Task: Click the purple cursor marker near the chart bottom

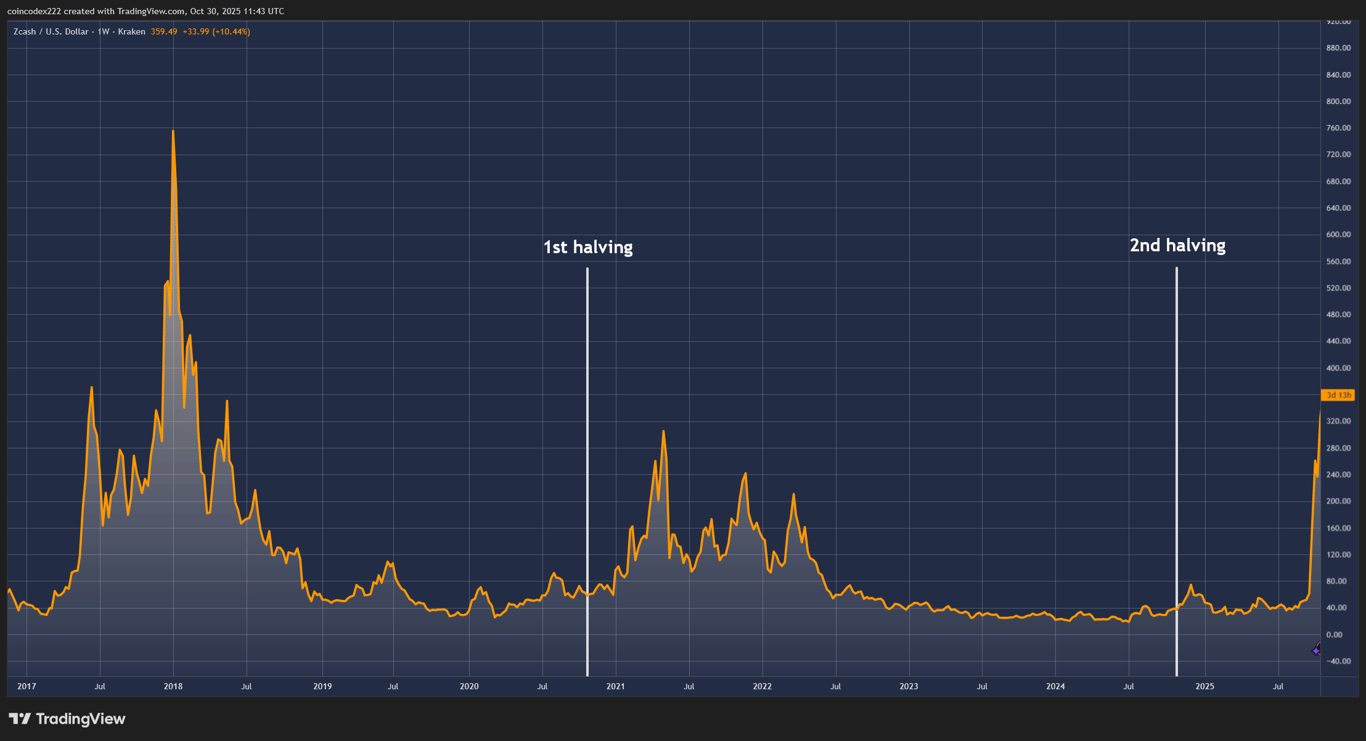Action: click(1314, 650)
